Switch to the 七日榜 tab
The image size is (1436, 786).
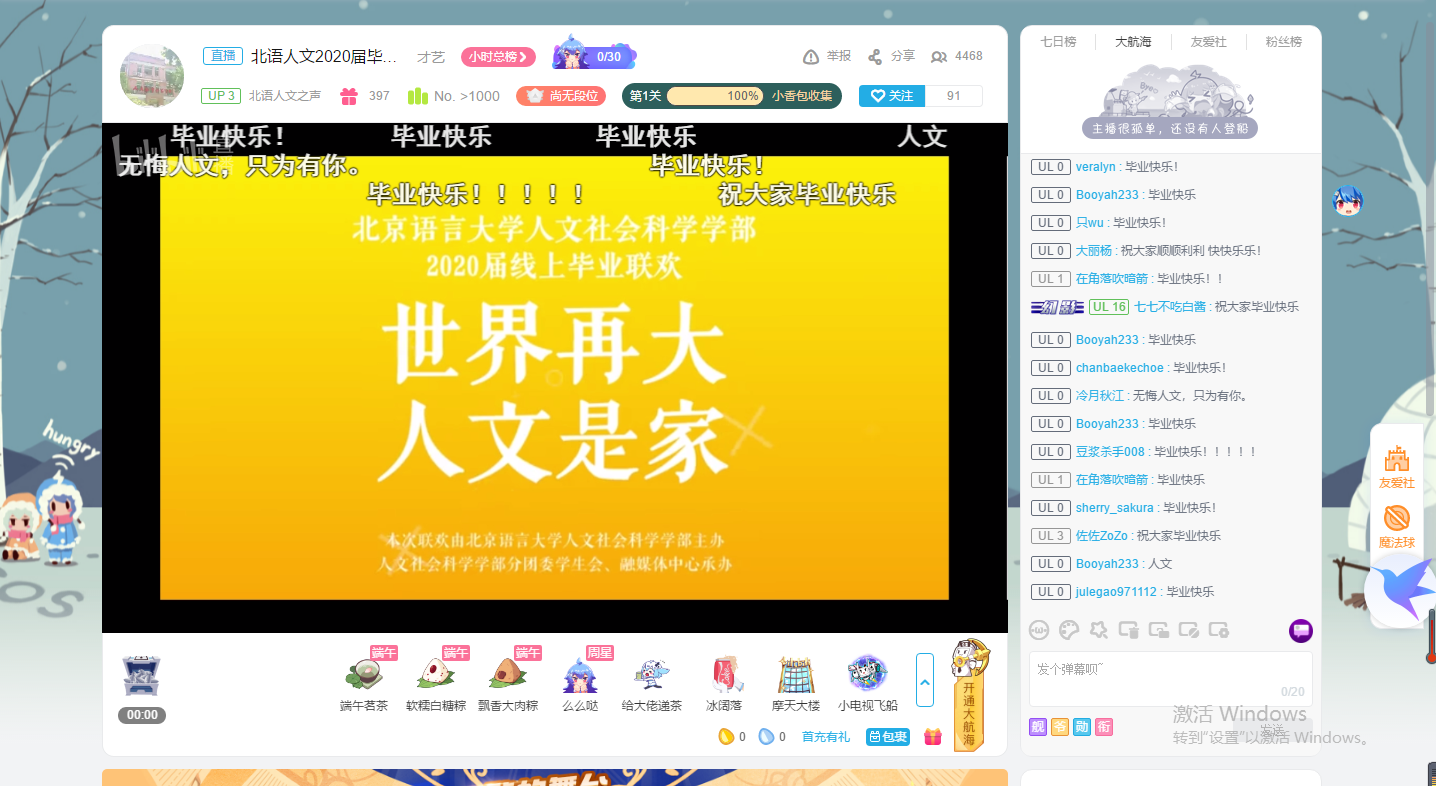[1058, 42]
